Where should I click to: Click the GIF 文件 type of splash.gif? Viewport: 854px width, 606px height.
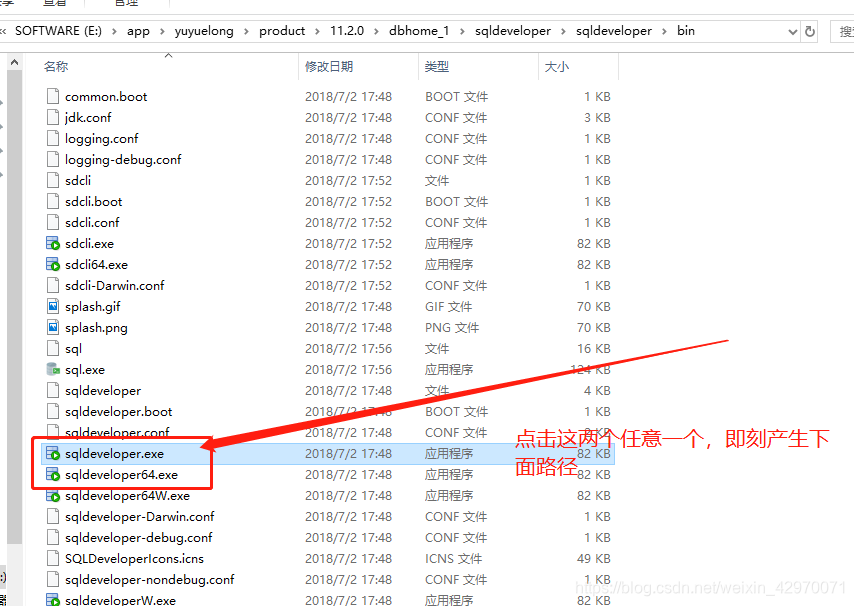point(448,307)
